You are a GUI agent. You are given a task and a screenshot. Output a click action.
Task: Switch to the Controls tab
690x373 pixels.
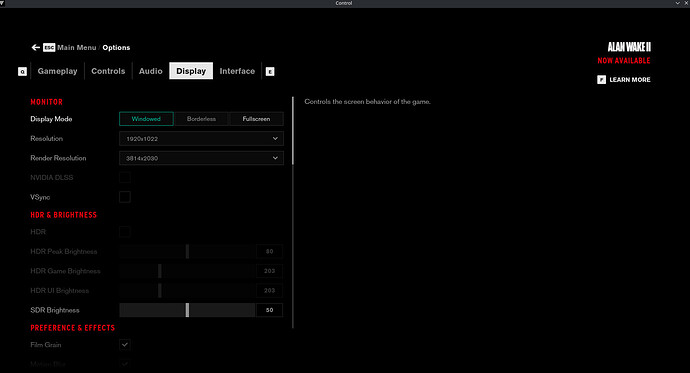coord(108,71)
